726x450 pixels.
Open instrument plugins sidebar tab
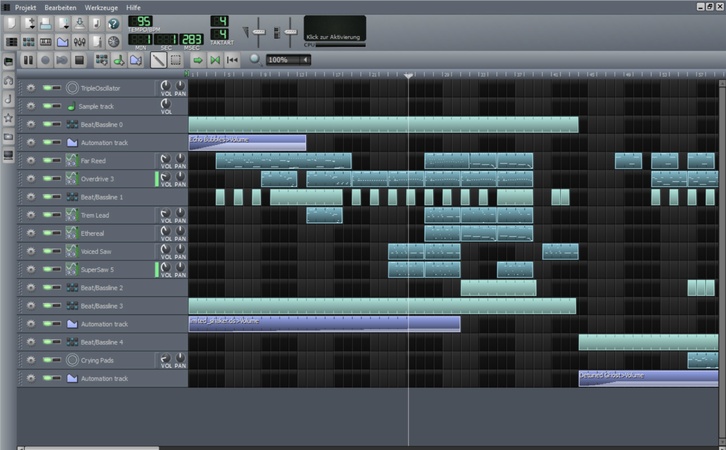(x=8, y=62)
